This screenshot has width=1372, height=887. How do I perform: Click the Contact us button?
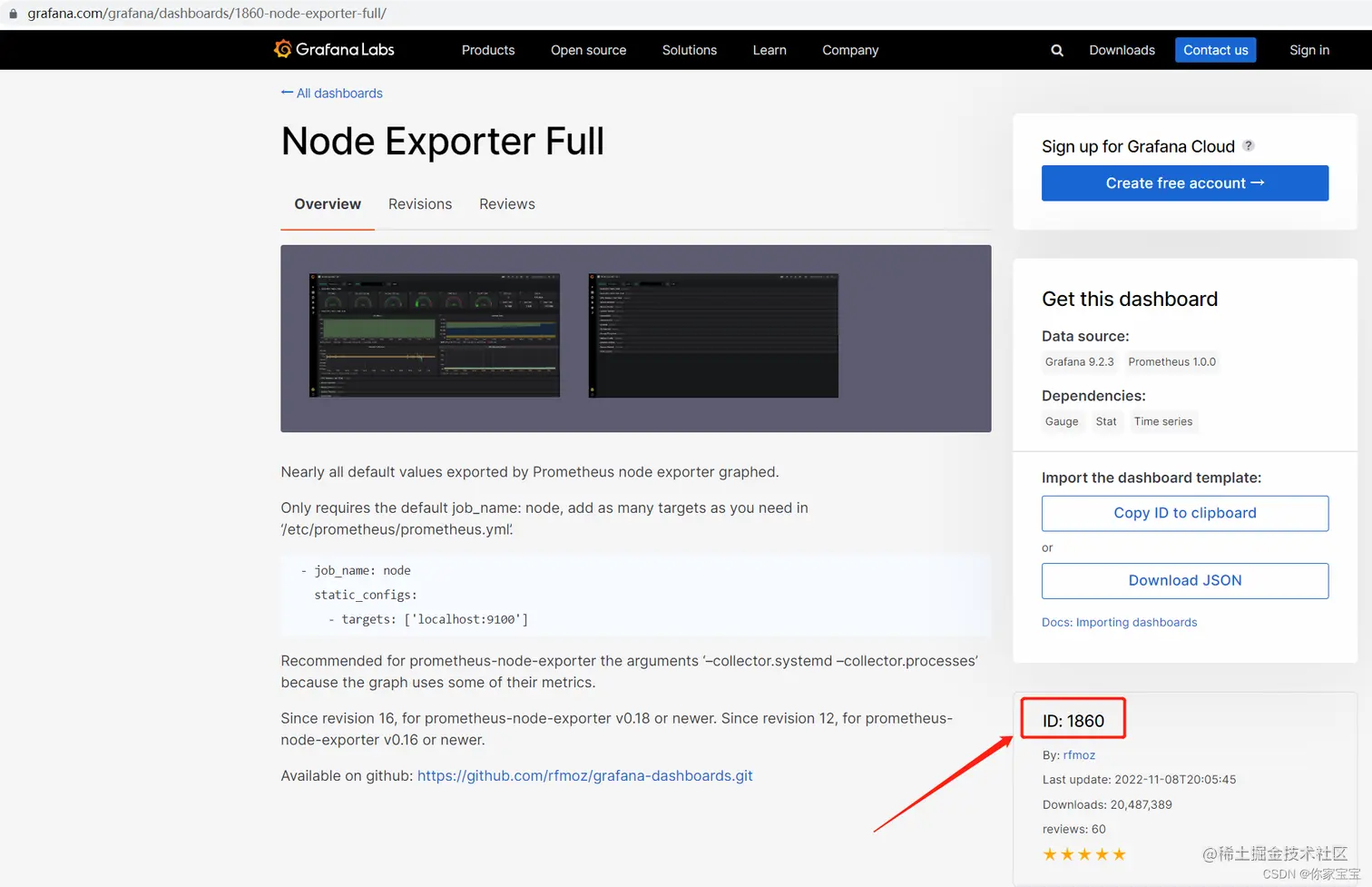[x=1215, y=50]
